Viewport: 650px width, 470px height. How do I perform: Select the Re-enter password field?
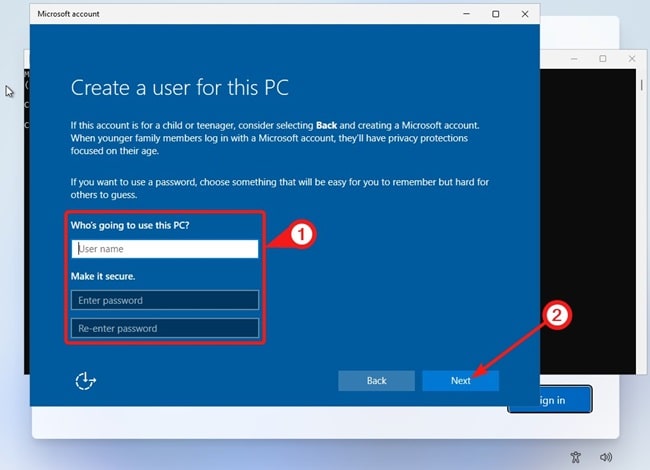(x=165, y=328)
